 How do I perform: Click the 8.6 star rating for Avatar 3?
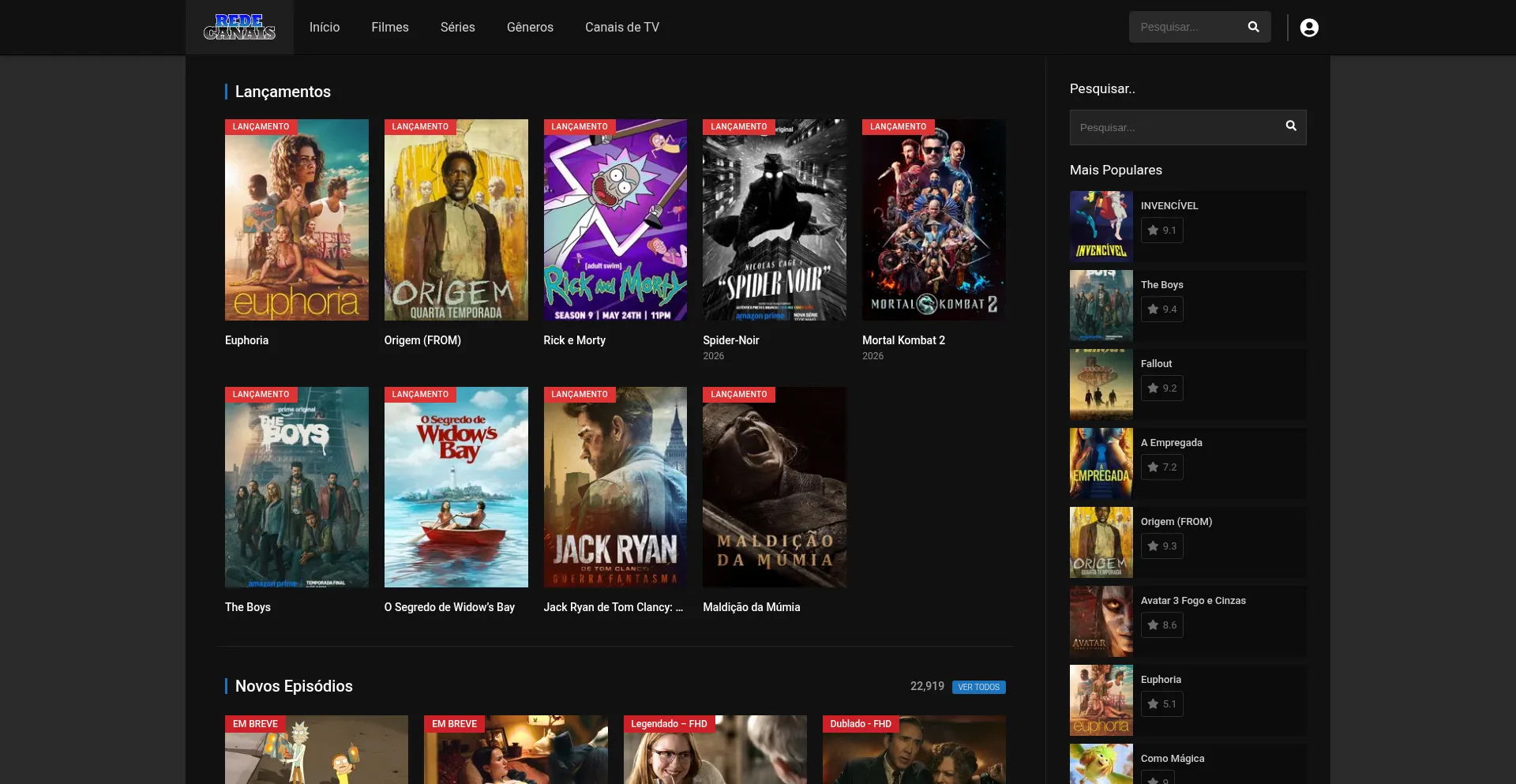[1162, 625]
